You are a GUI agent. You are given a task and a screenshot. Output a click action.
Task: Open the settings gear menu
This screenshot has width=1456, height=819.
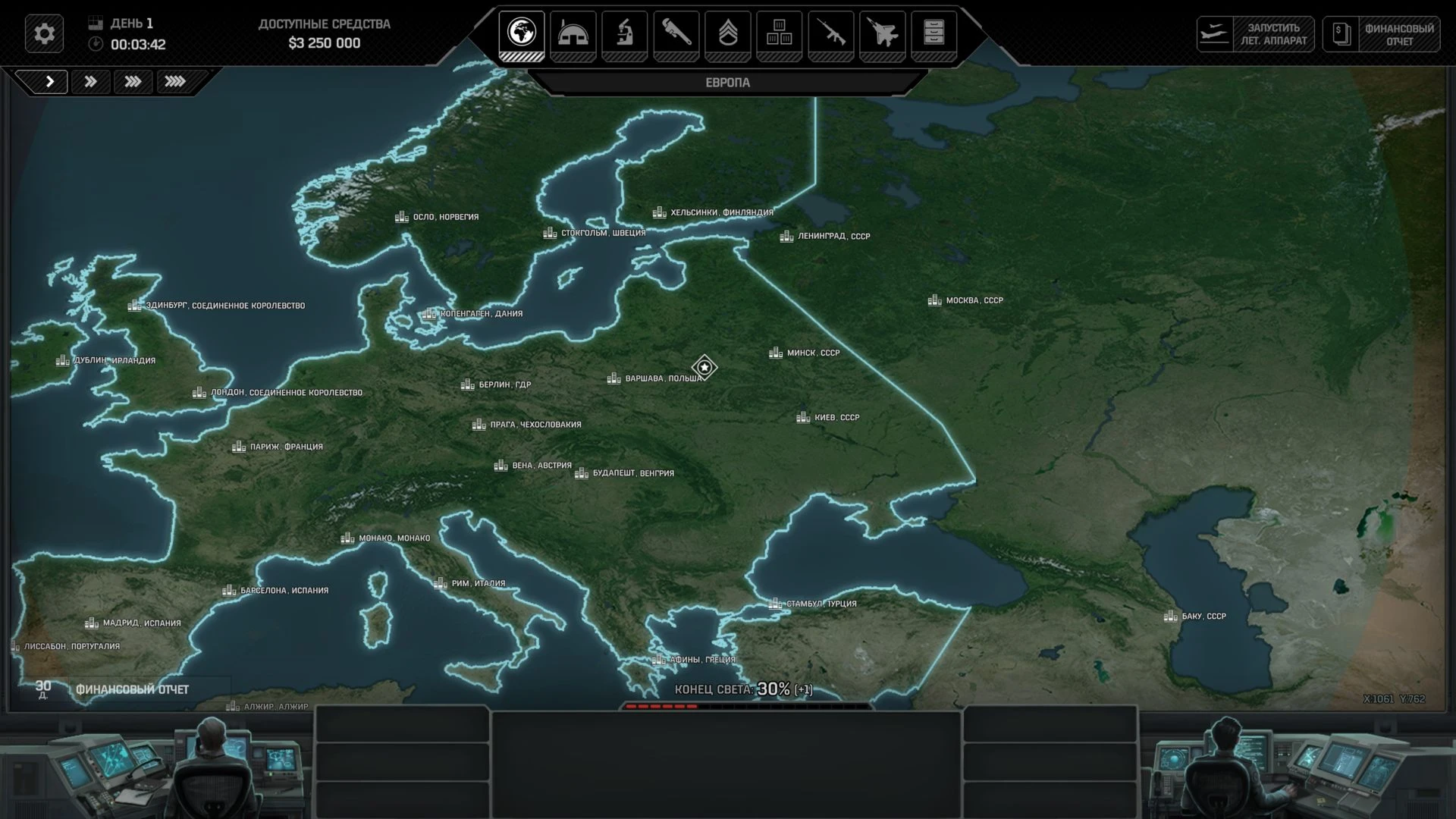coord(44,34)
